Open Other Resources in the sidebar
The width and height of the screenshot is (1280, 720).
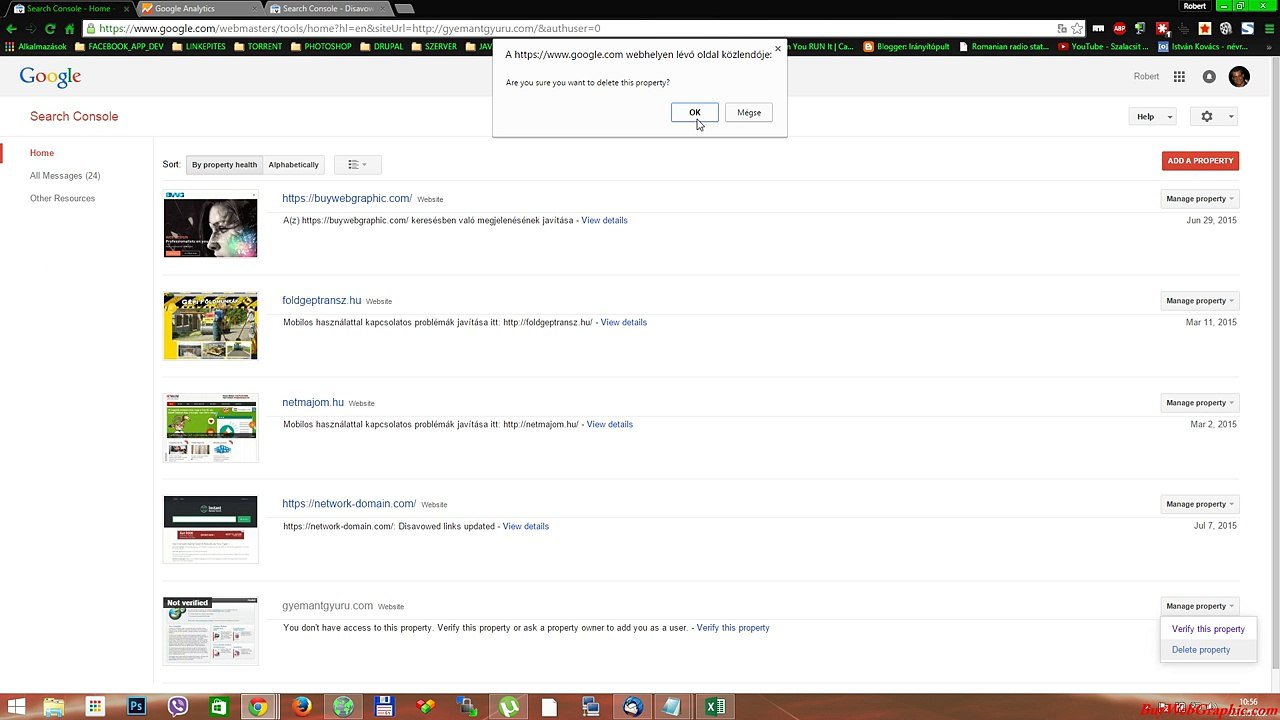pyautogui.click(x=62, y=198)
